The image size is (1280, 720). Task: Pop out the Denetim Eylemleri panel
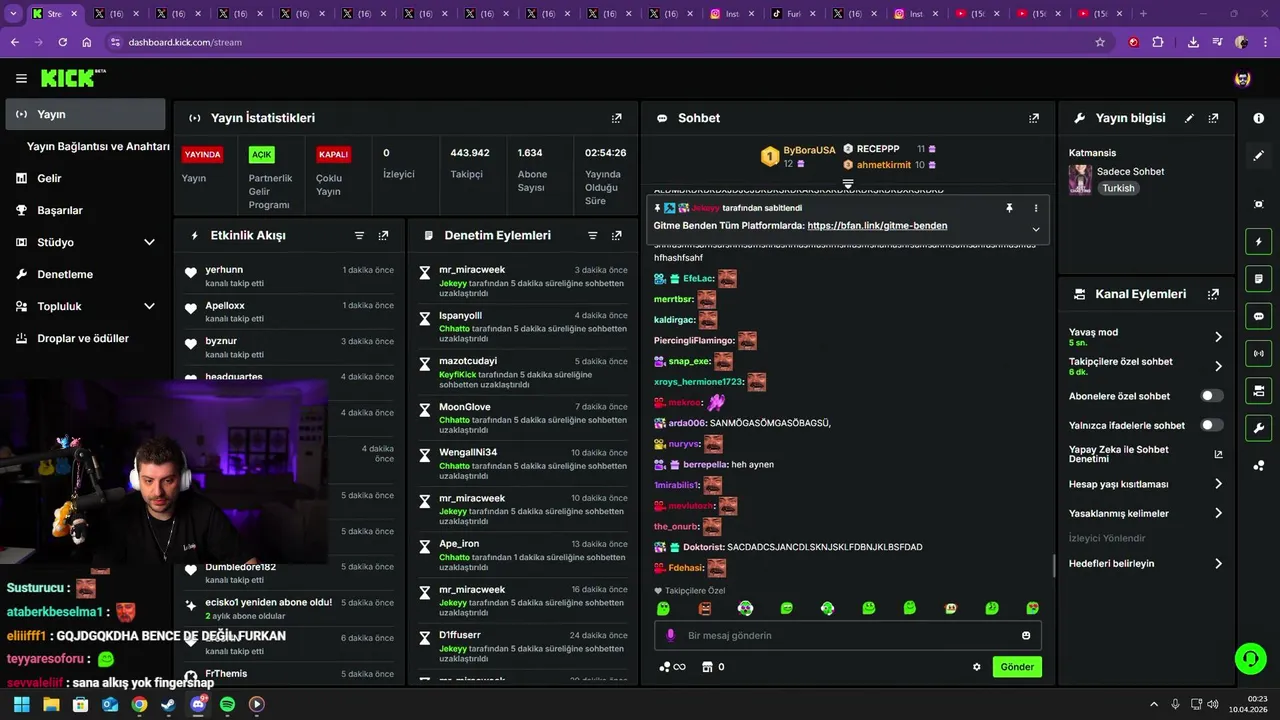pos(616,236)
